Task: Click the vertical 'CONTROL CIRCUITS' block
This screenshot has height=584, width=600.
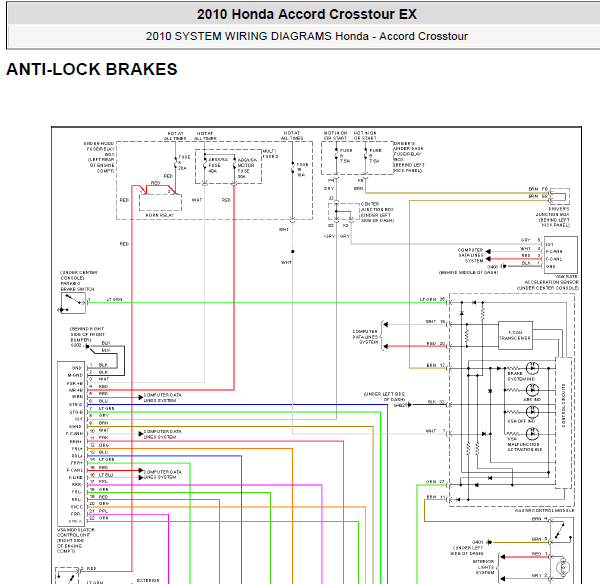Action: coord(564,423)
